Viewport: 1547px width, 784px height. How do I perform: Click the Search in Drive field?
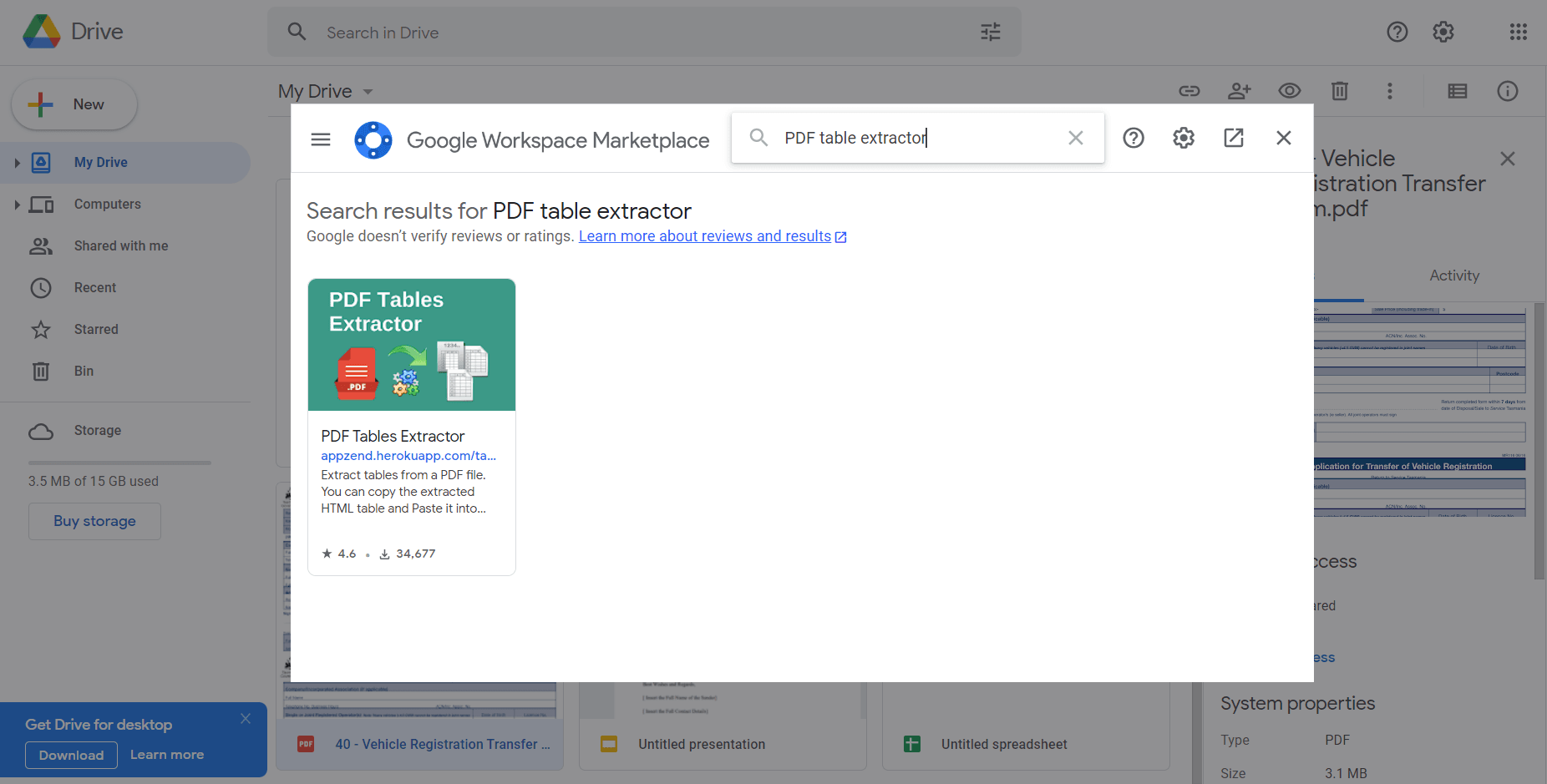(x=643, y=33)
